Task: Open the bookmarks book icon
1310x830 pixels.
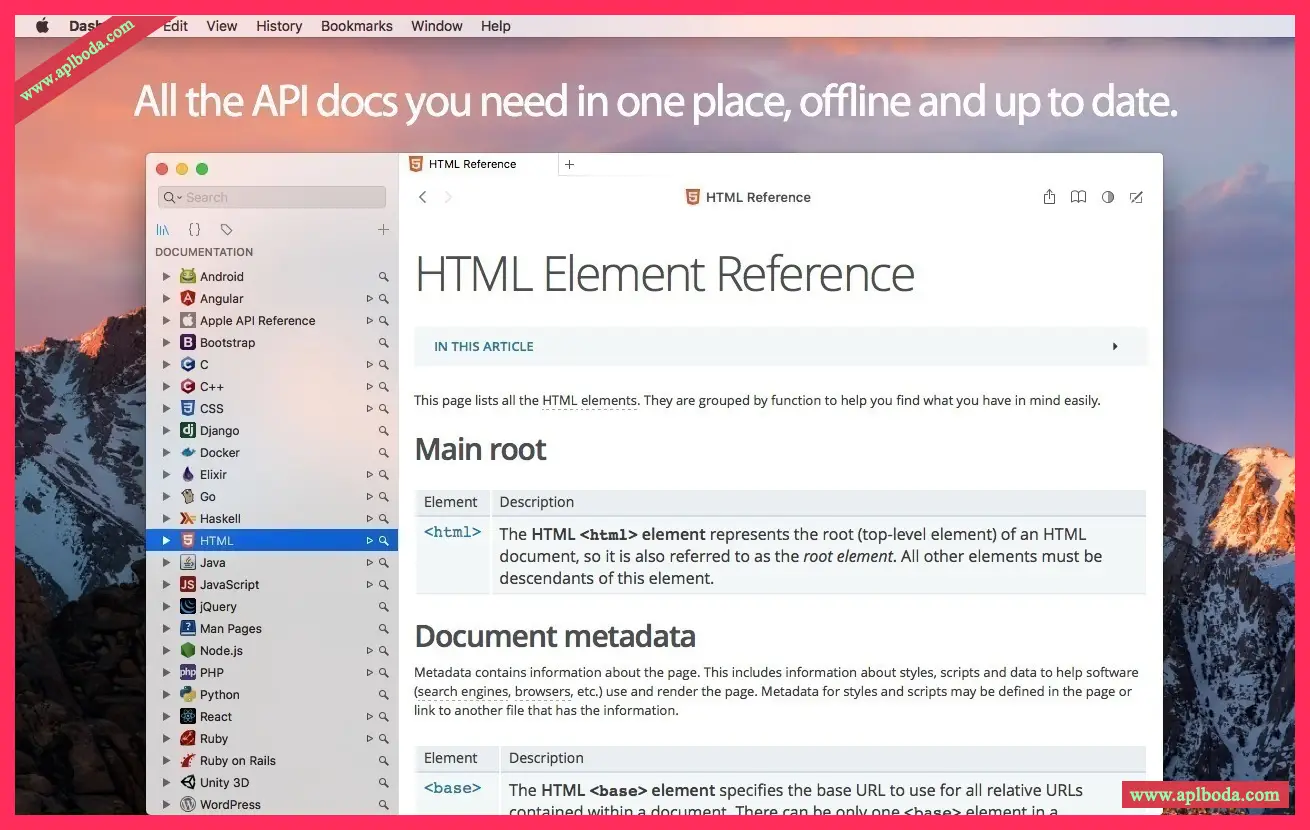Action: point(1078,197)
